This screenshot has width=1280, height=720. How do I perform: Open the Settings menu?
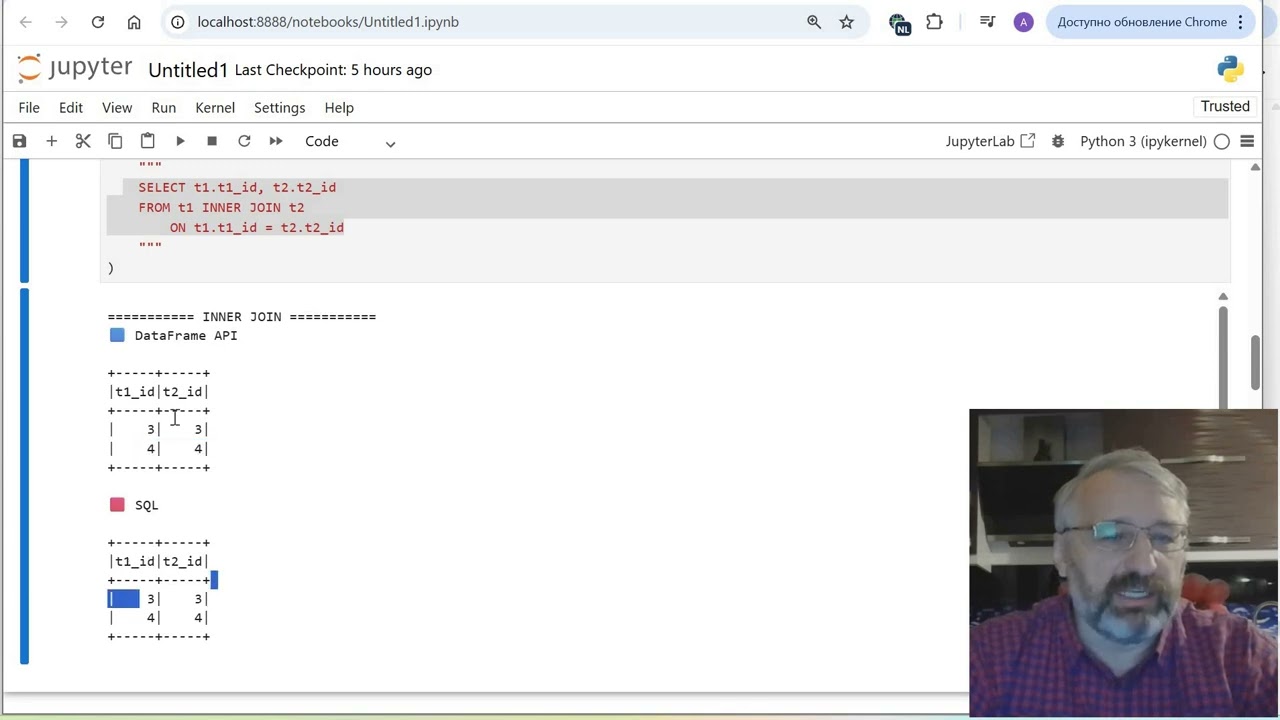point(279,107)
